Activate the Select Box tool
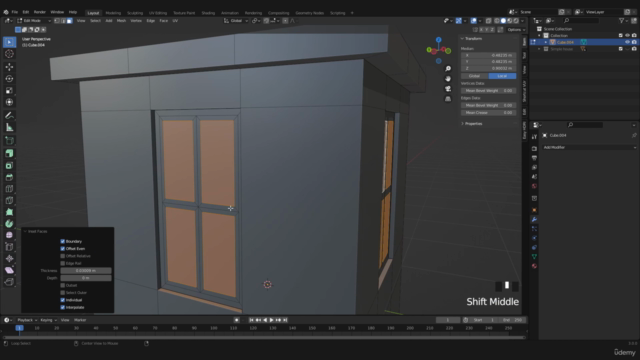 pos(9,42)
